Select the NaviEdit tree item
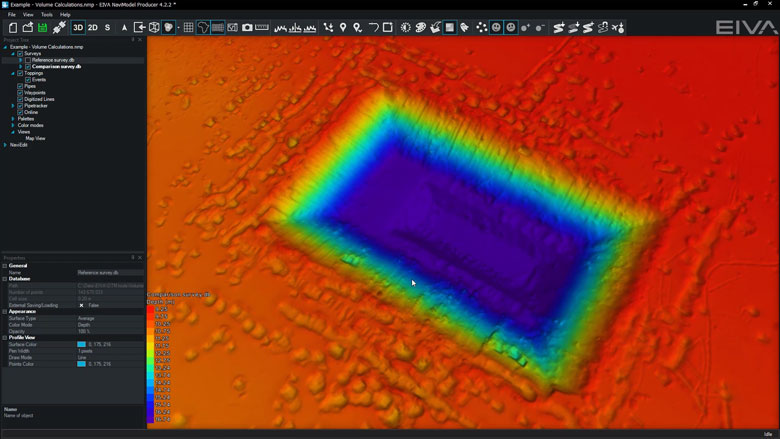The width and height of the screenshot is (780, 439). pyautogui.click(x=19, y=145)
